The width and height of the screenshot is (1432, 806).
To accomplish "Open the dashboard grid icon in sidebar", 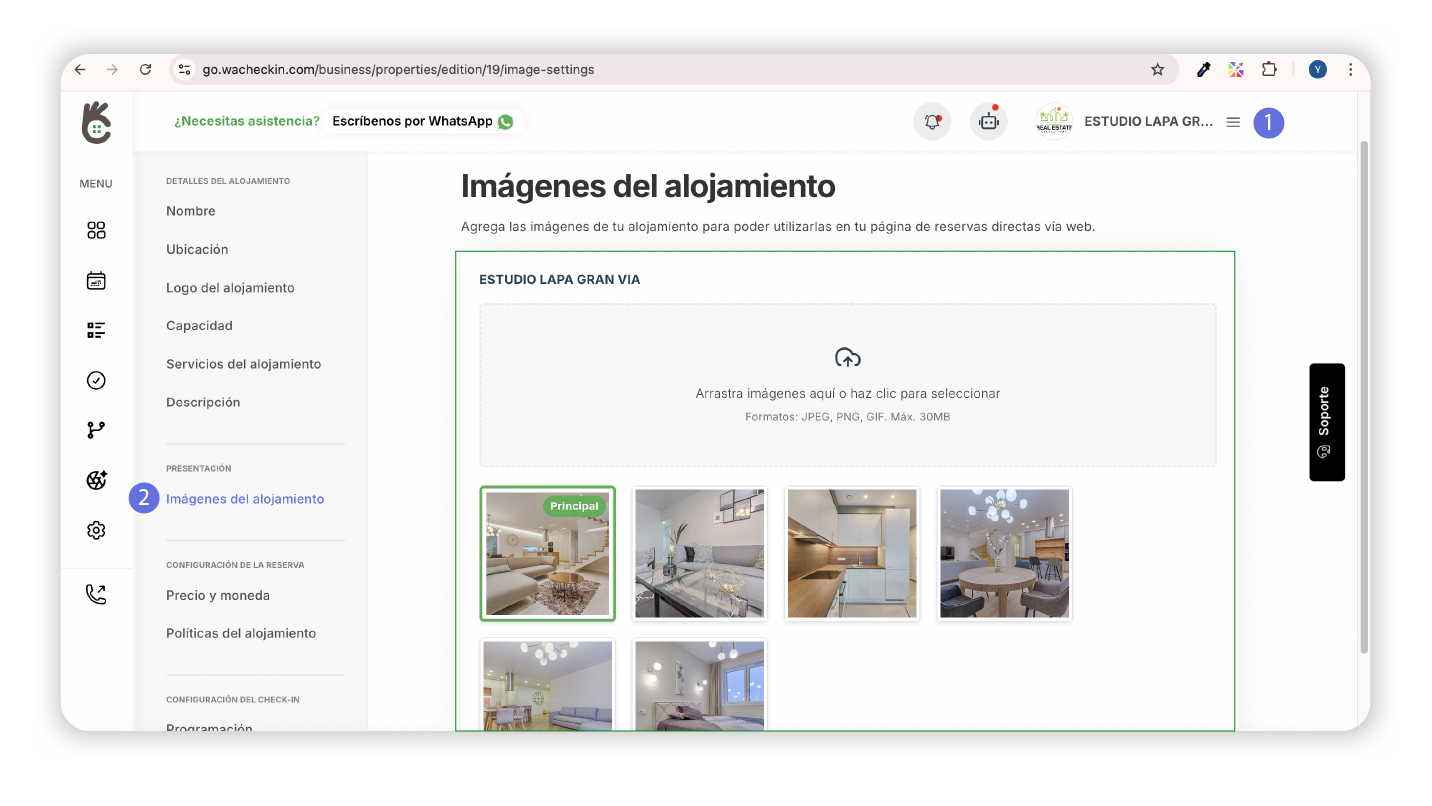I will pyautogui.click(x=96, y=231).
